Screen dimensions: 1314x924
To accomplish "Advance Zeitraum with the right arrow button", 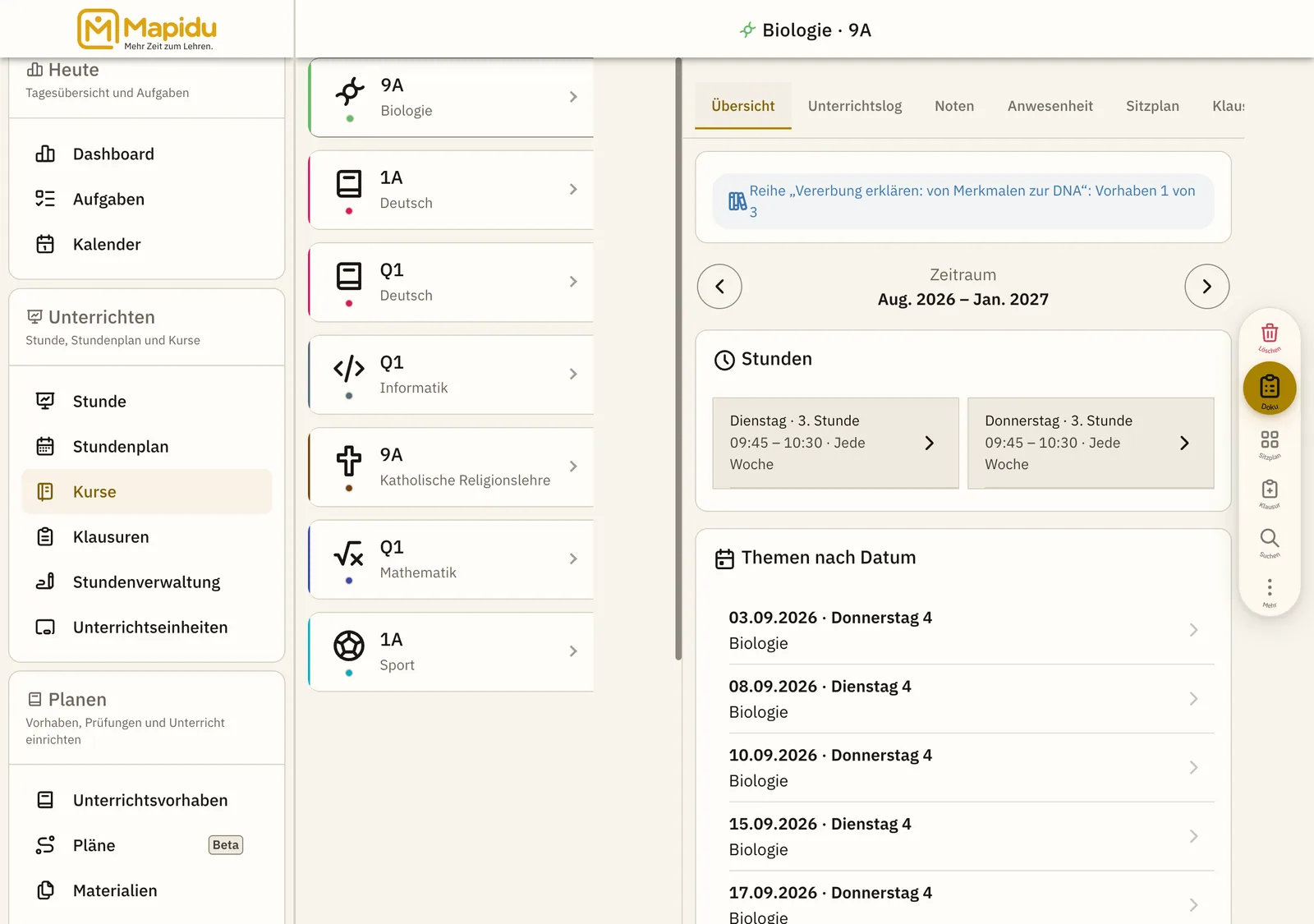I will pos(1206,286).
